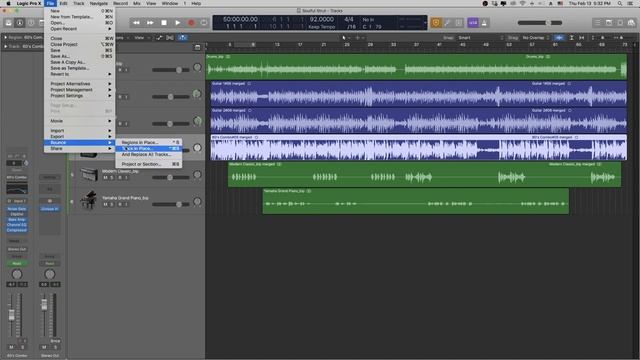Click the EQ thumbnail on channel strip
640x360 pixels.
click(x=17, y=189)
